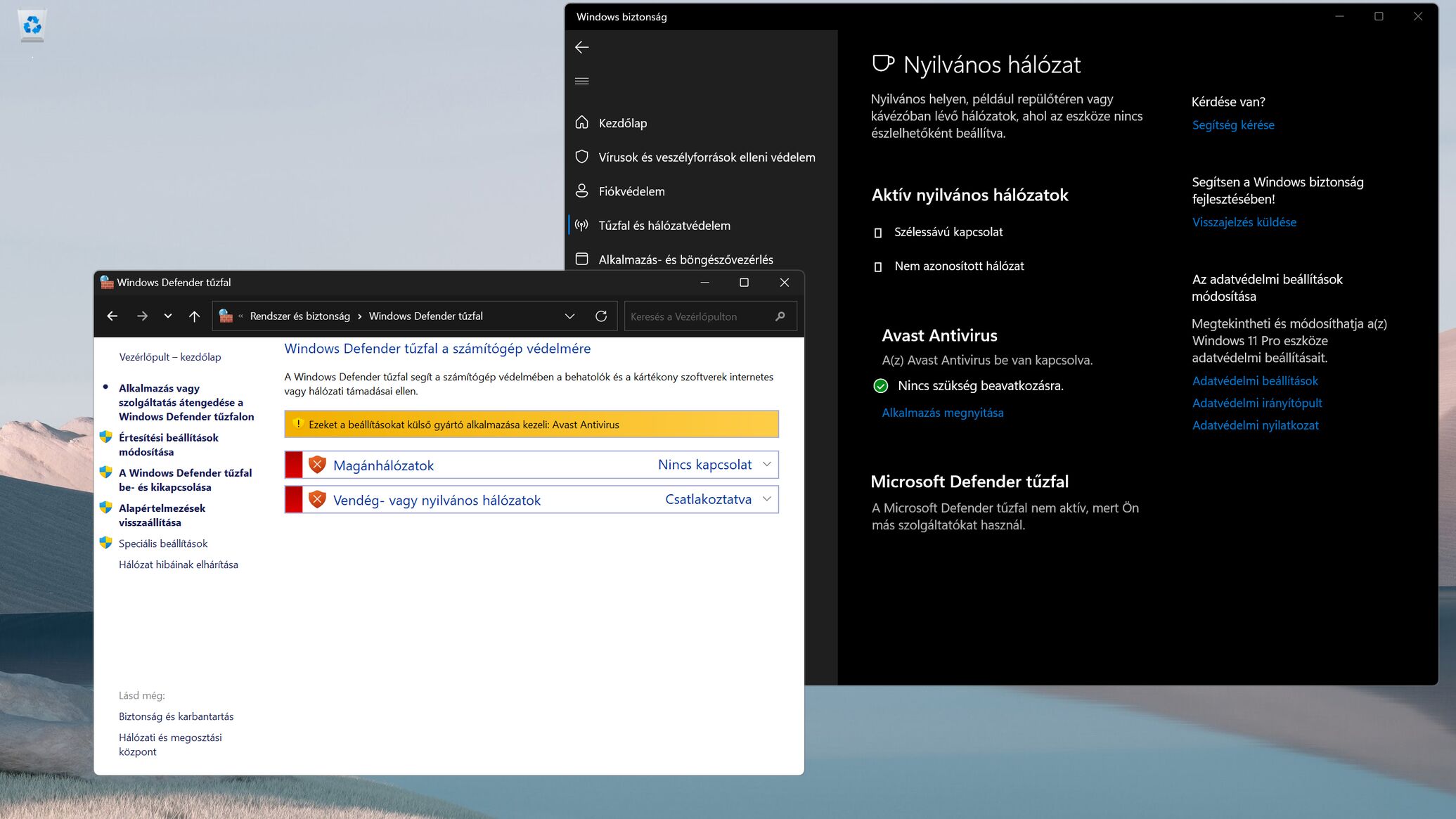
Task: Minimize the Windows biztonság window
Action: coord(1339,16)
